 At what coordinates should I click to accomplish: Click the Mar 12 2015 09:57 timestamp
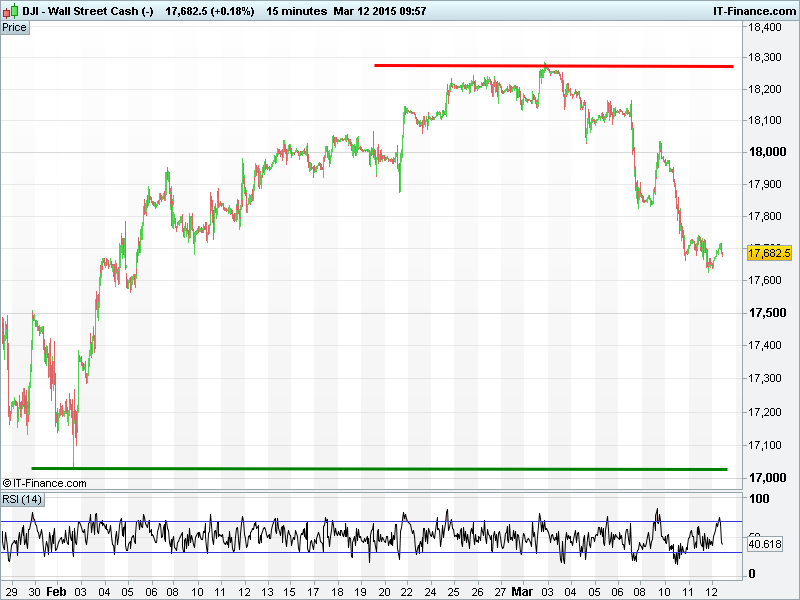point(392,11)
